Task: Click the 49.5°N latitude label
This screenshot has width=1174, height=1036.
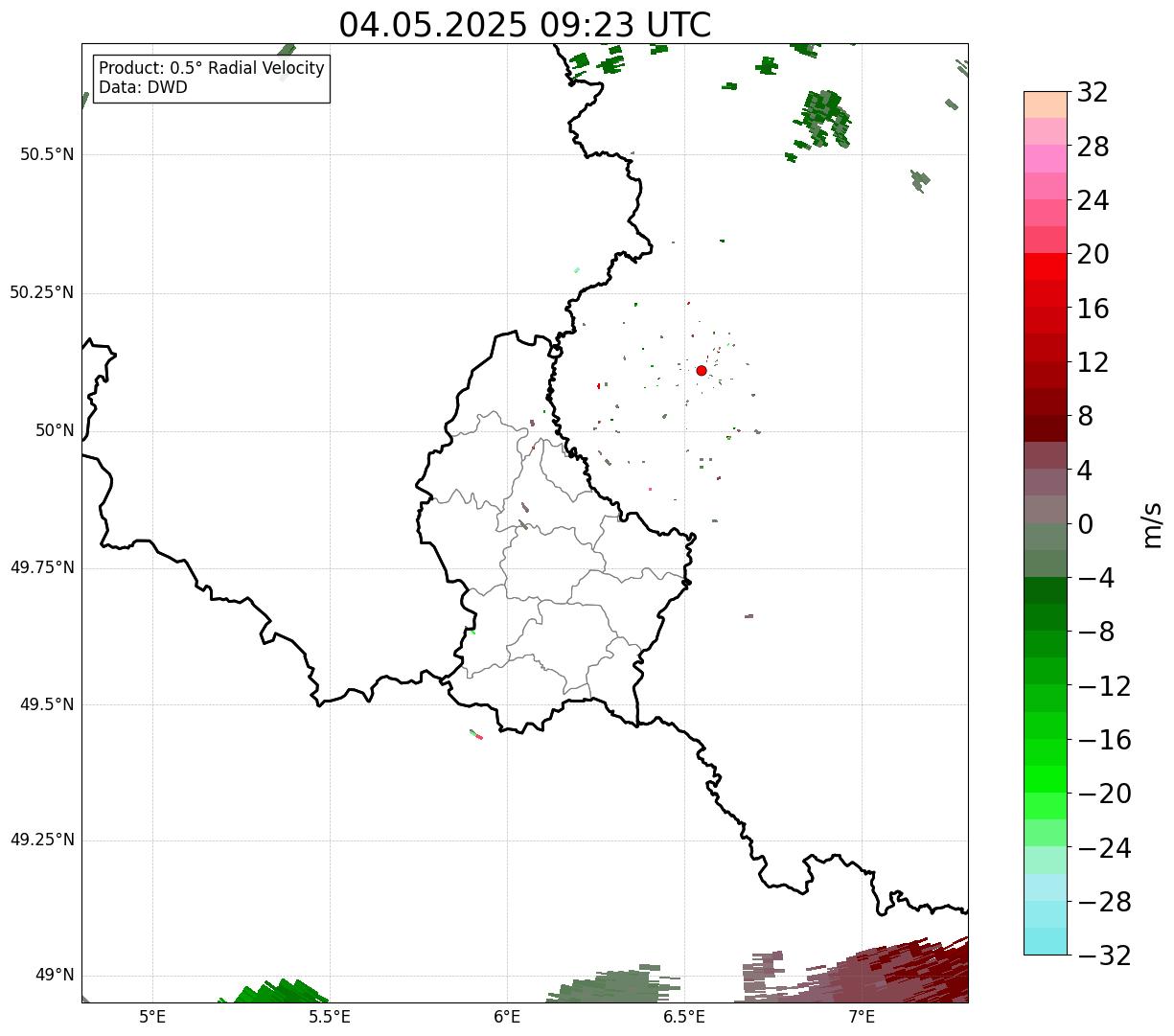Action: pos(47,704)
